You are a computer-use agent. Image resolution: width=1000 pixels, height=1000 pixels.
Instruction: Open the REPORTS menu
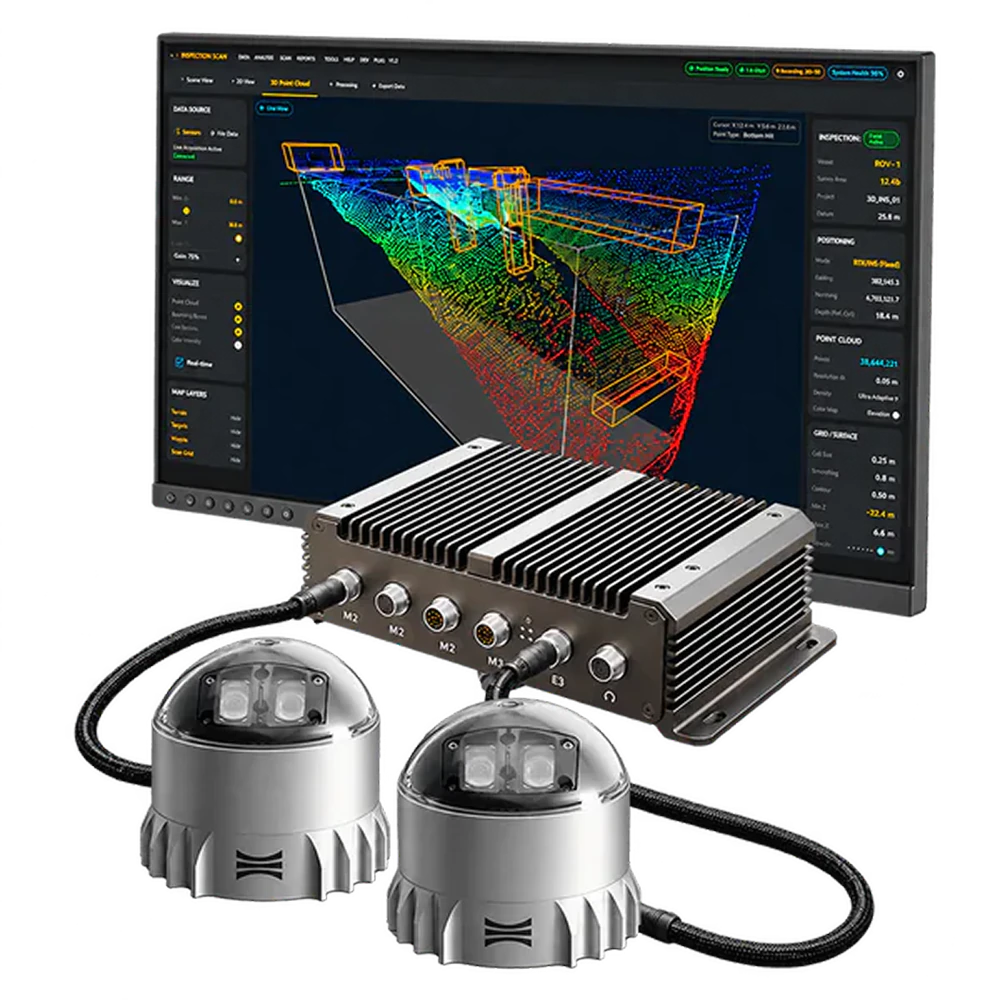pos(306,59)
